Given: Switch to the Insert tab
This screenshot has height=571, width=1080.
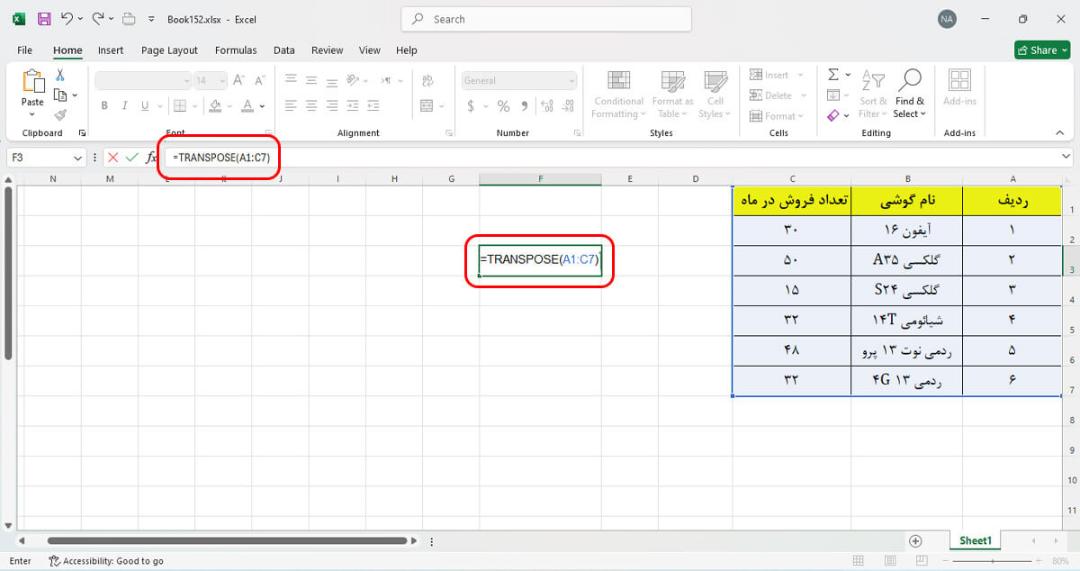Looking at the screenshot, I should coord(110,50).
